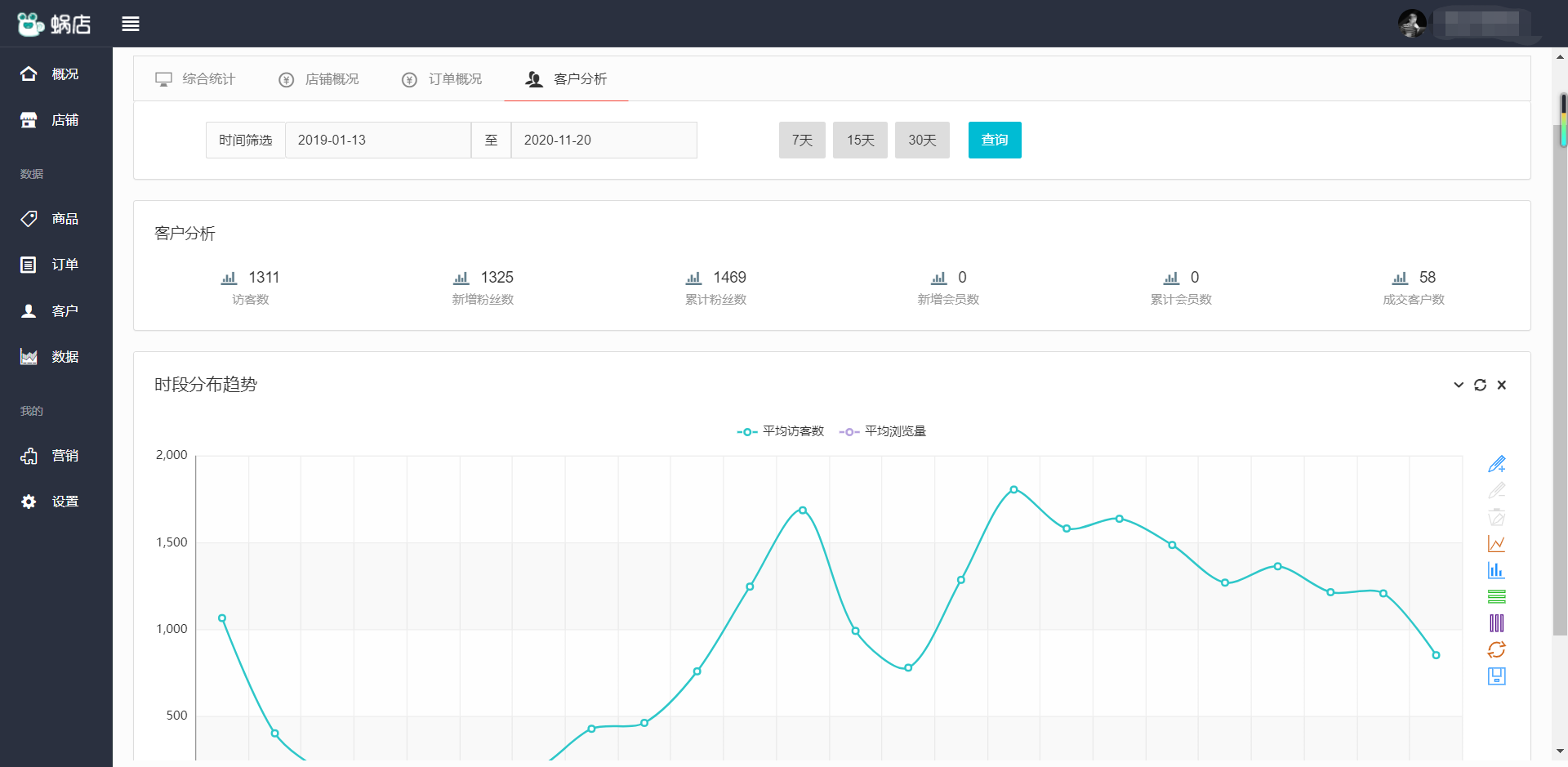Open 概况 in sidebar

pyautogui.click(x=56, y=74)
